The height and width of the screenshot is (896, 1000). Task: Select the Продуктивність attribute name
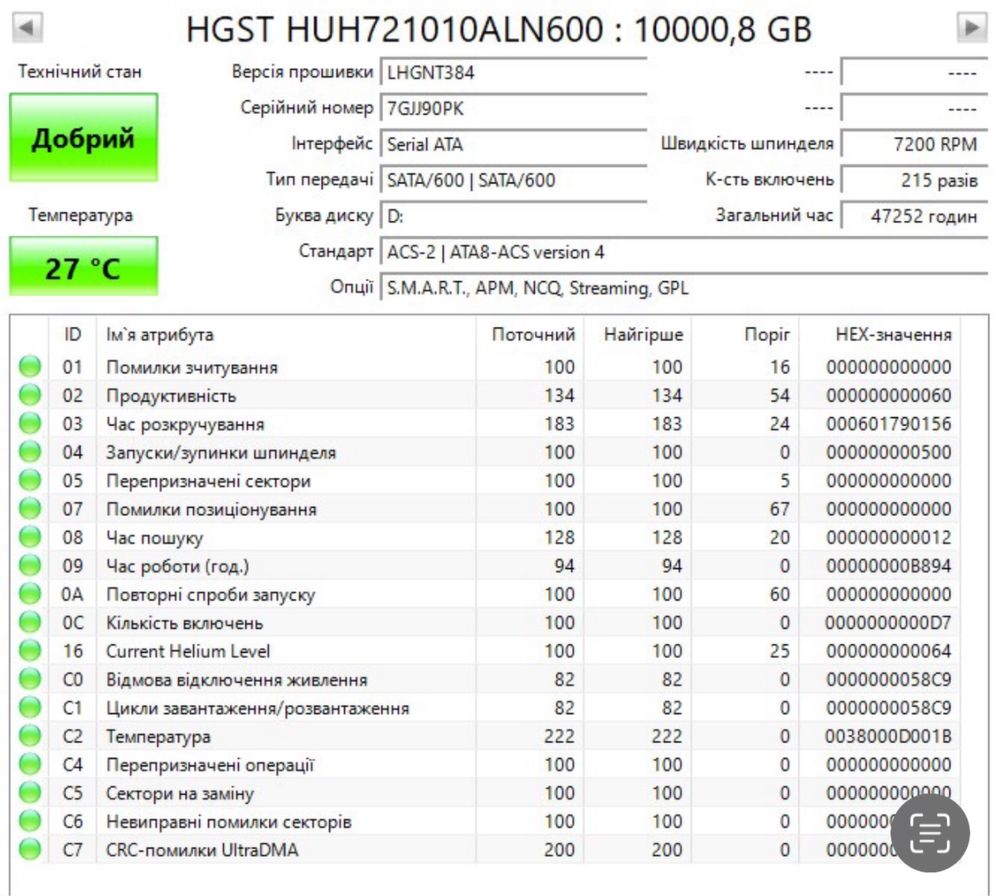(x=171, y=396)
